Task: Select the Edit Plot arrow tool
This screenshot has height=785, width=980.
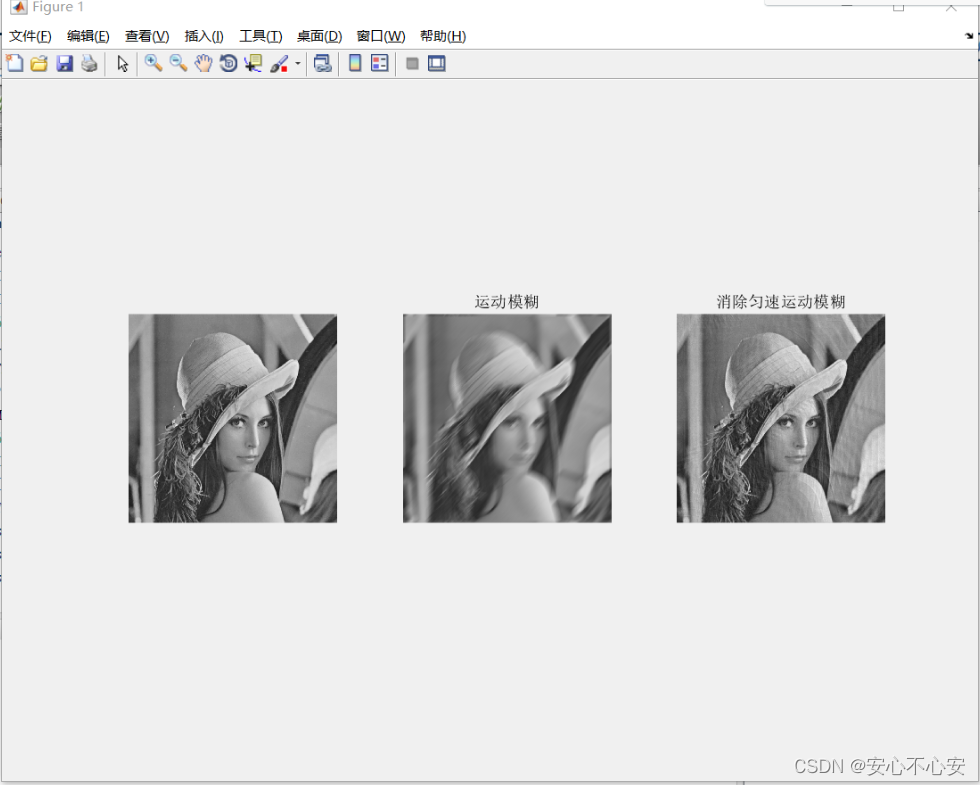Action: (x=122, y=63)
